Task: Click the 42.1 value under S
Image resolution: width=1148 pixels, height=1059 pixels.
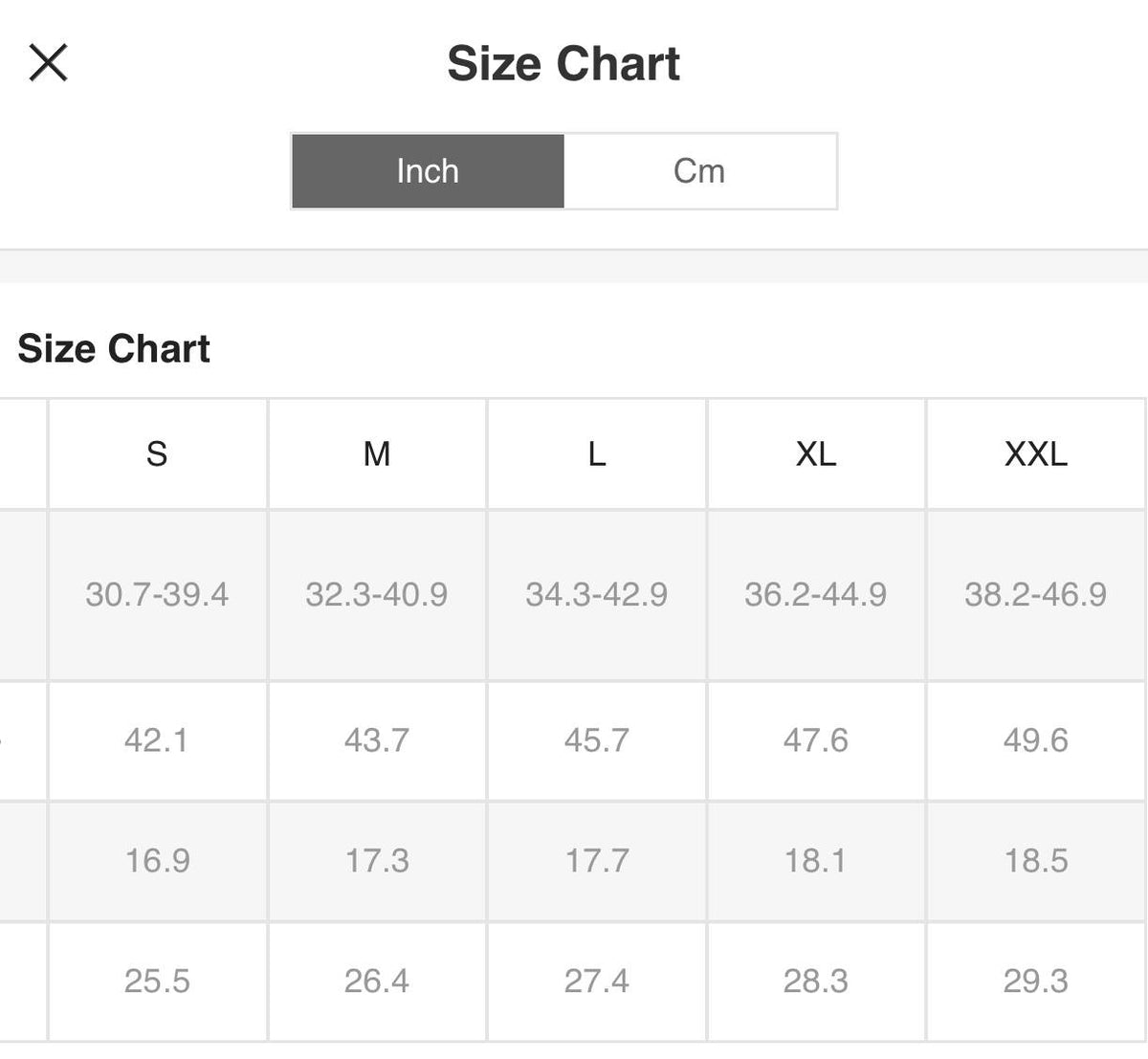Action: [157, 740]
